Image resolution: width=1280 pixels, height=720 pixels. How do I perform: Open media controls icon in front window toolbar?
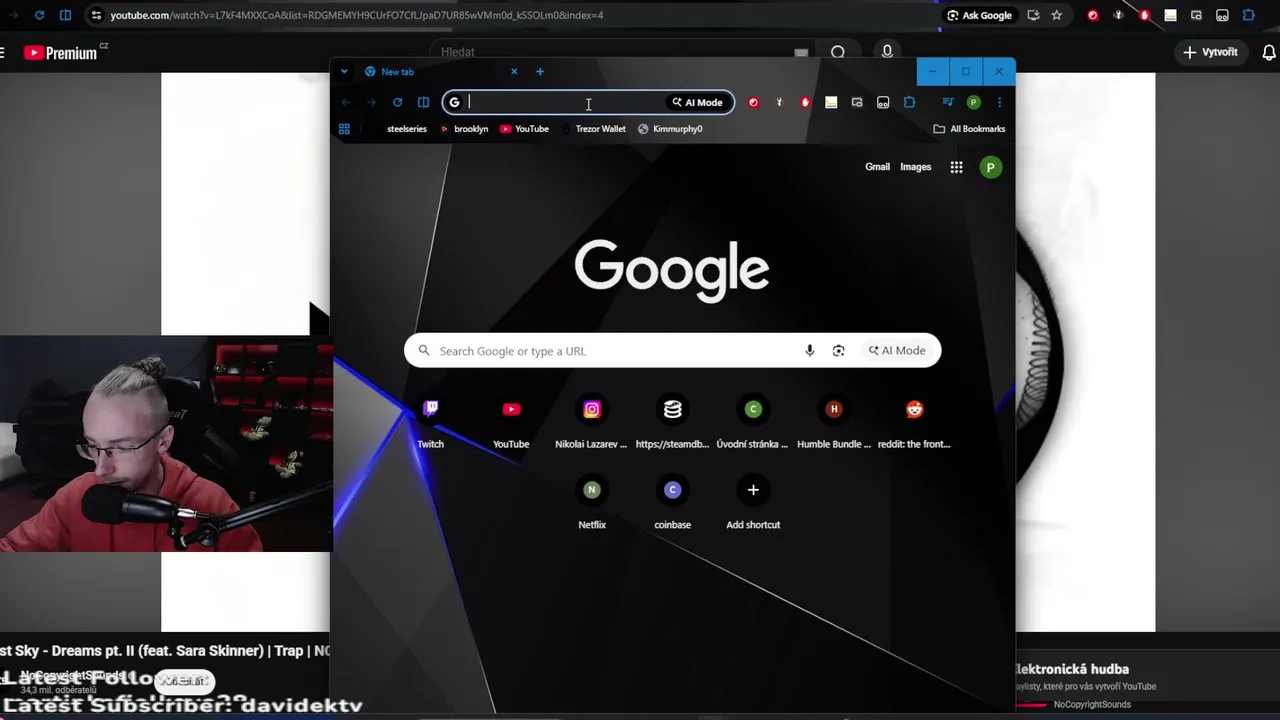(947, 102)
